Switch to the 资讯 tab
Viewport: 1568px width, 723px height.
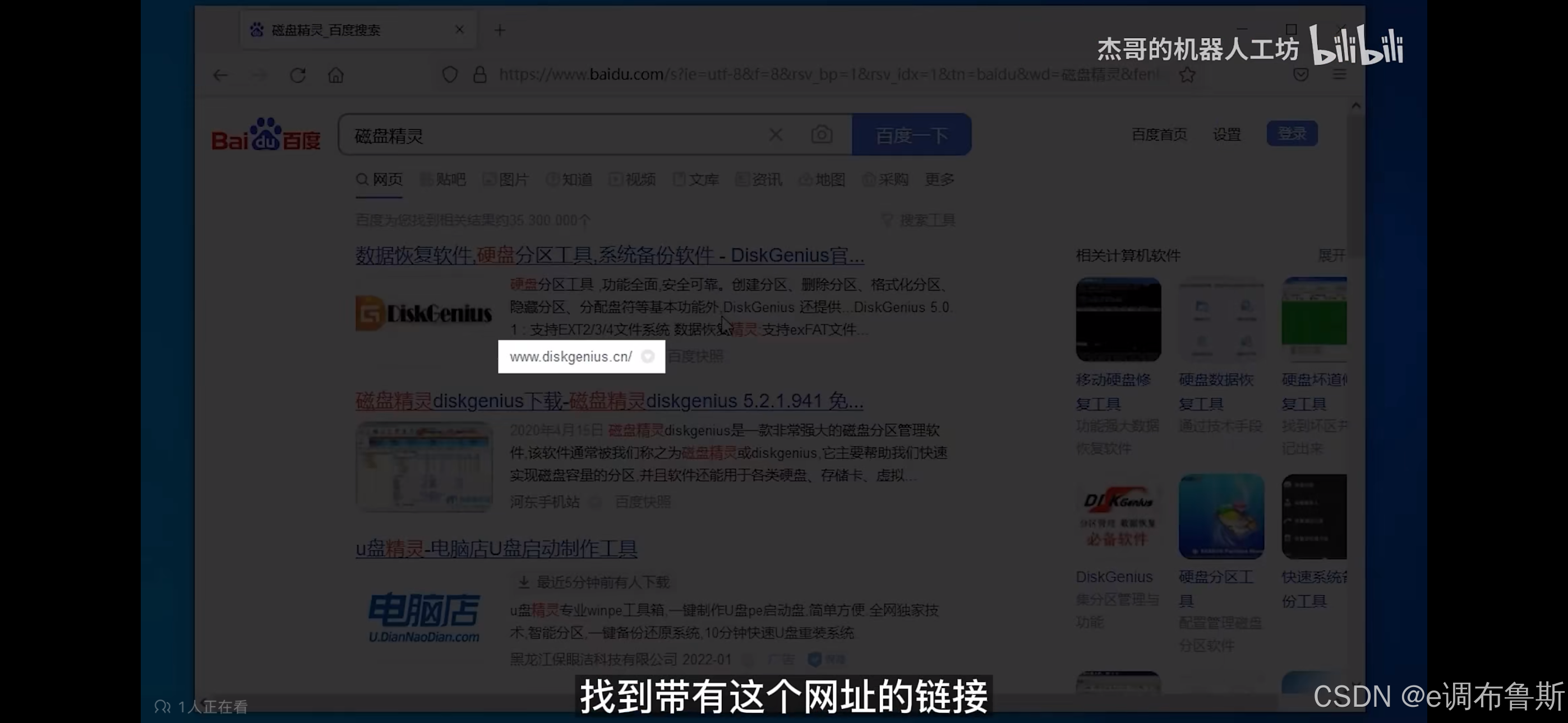click(x=759, y=179)
